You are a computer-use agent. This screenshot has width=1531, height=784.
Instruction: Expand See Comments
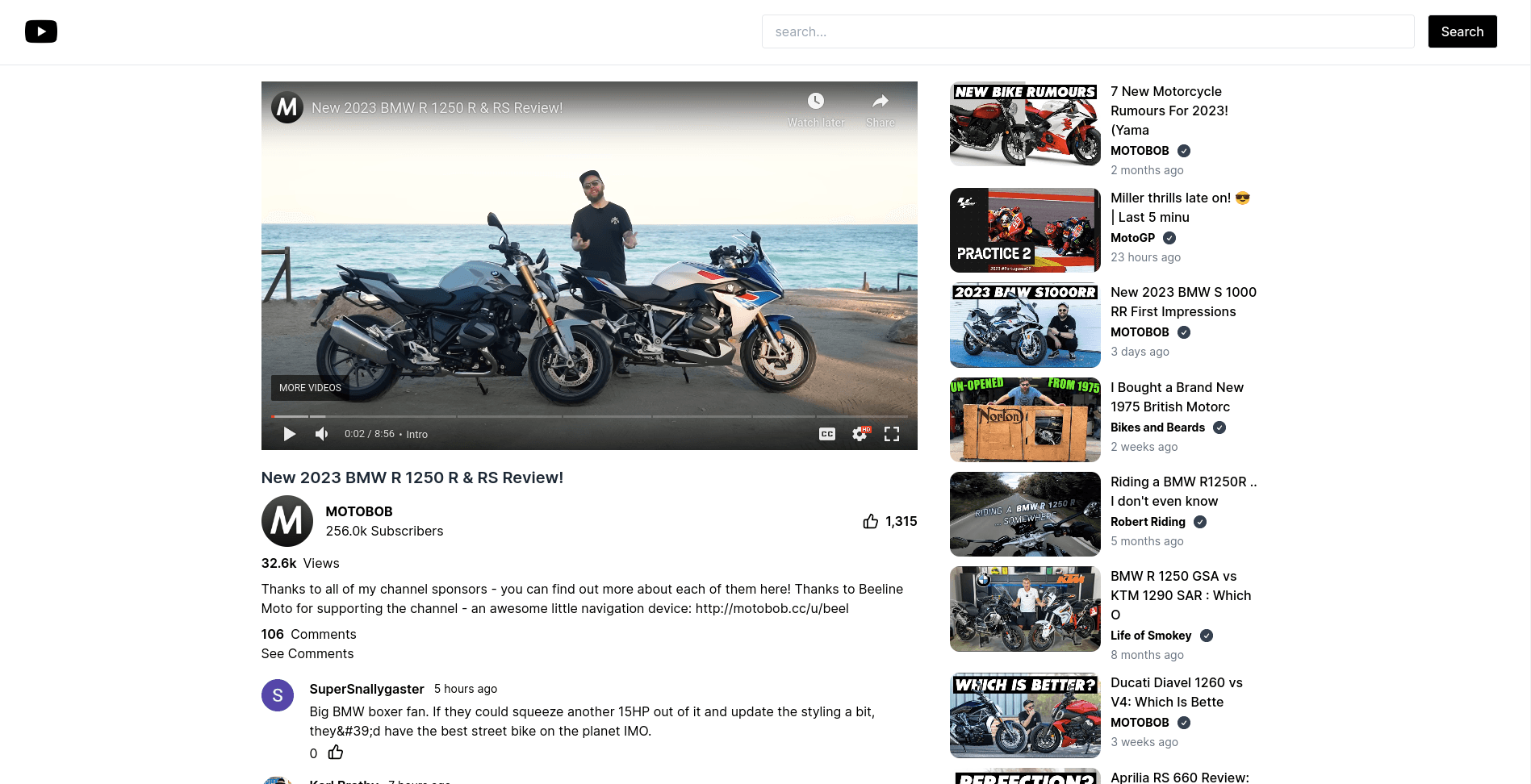(x=307, y=653)
